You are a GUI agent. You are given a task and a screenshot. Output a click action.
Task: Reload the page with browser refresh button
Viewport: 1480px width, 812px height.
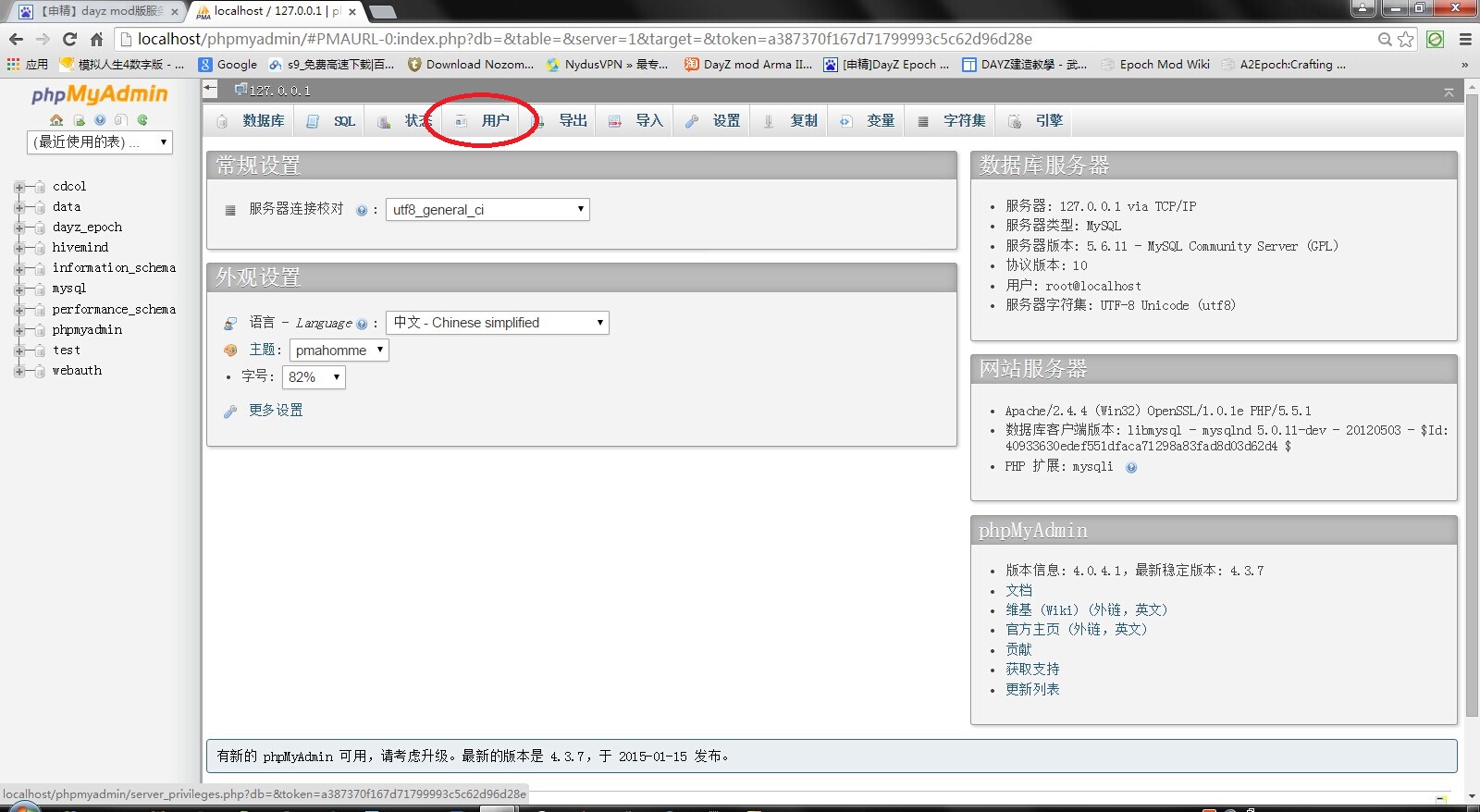point(69,39)
